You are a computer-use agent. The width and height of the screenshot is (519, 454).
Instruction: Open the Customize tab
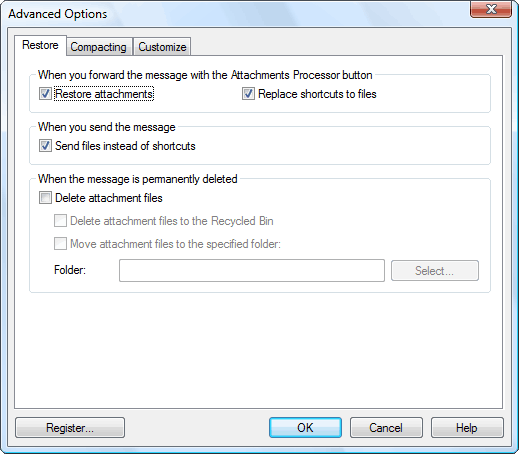click(162, 47)
